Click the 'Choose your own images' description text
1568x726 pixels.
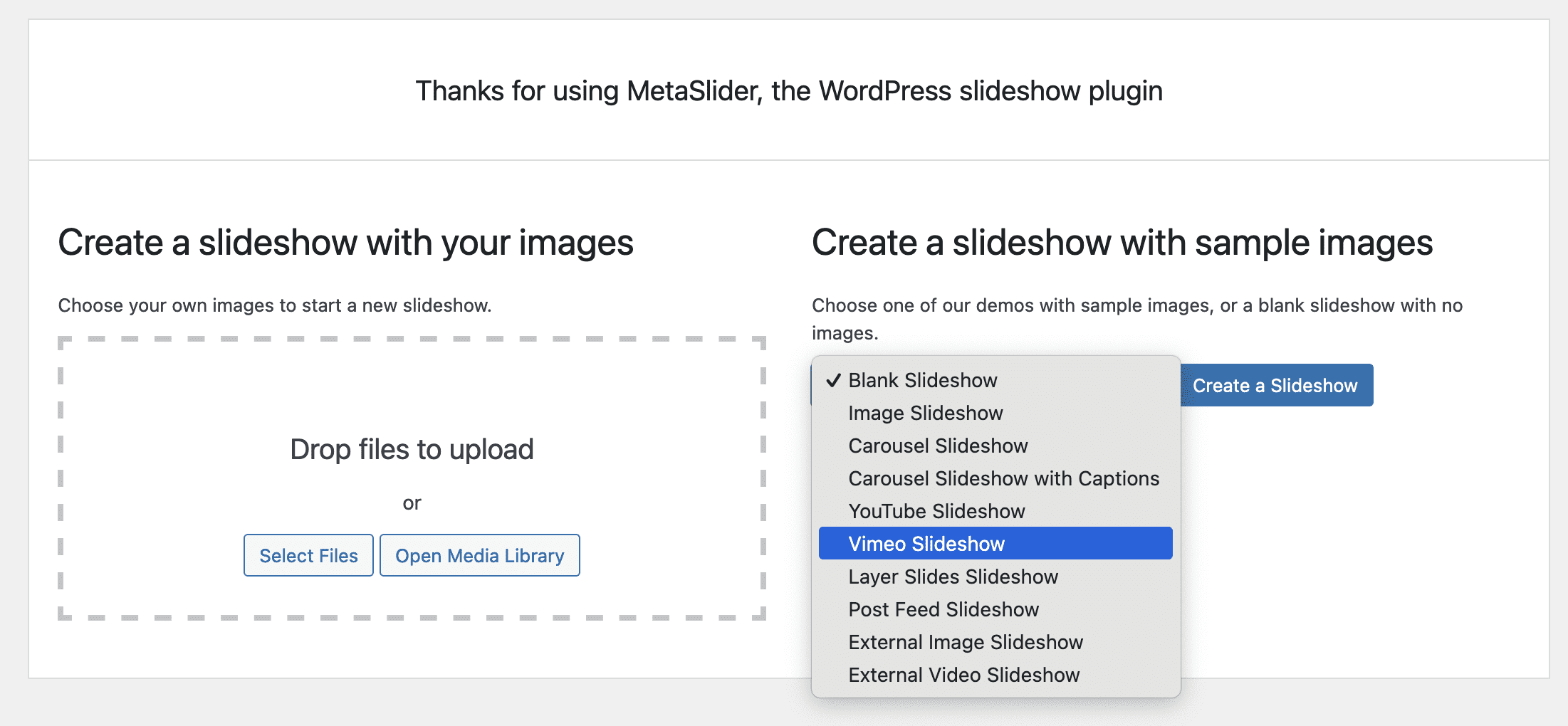pyautogui.click(x=274, y=305)
